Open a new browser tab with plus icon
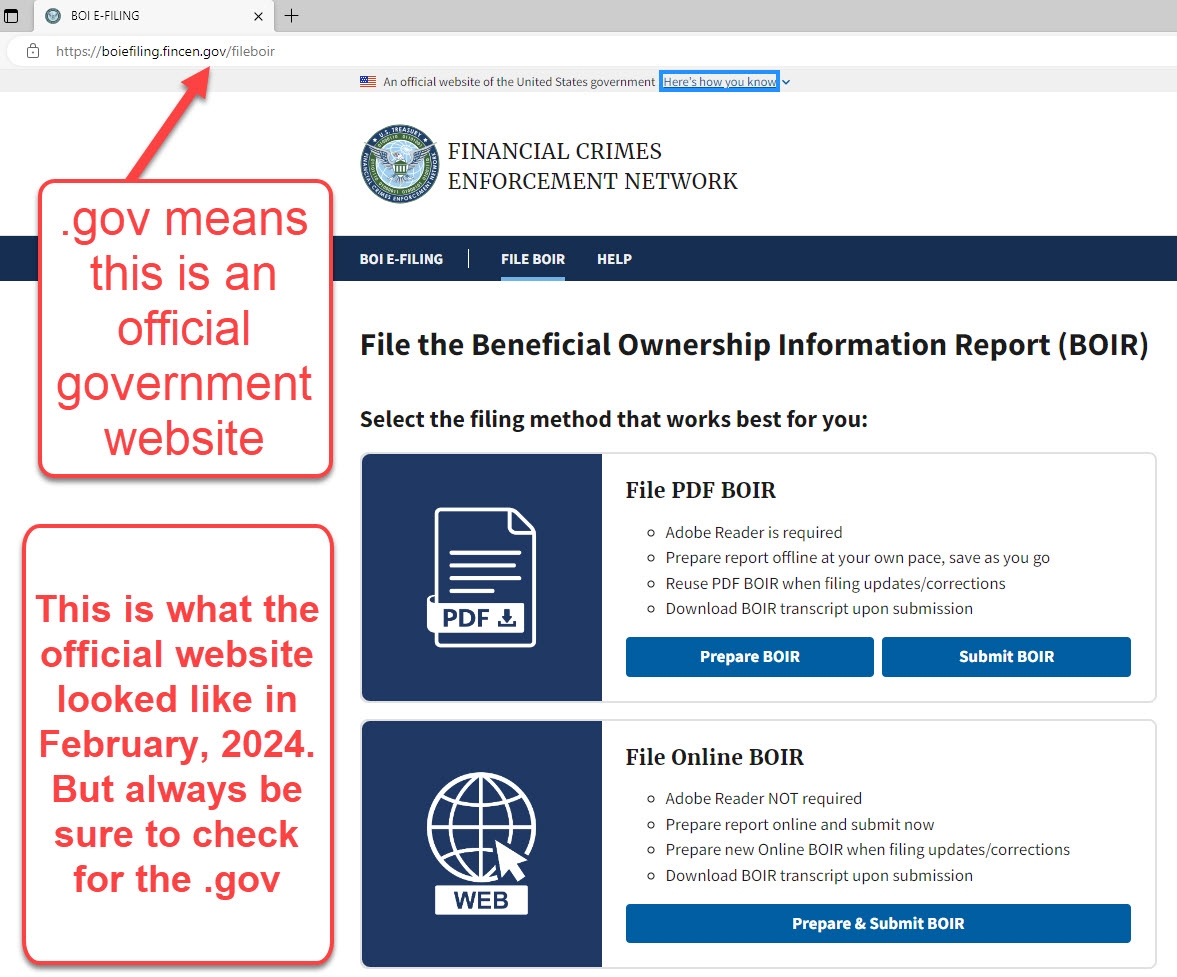Screen dimensions: 1177x977 pyautogui.click(x=291, y=16)
